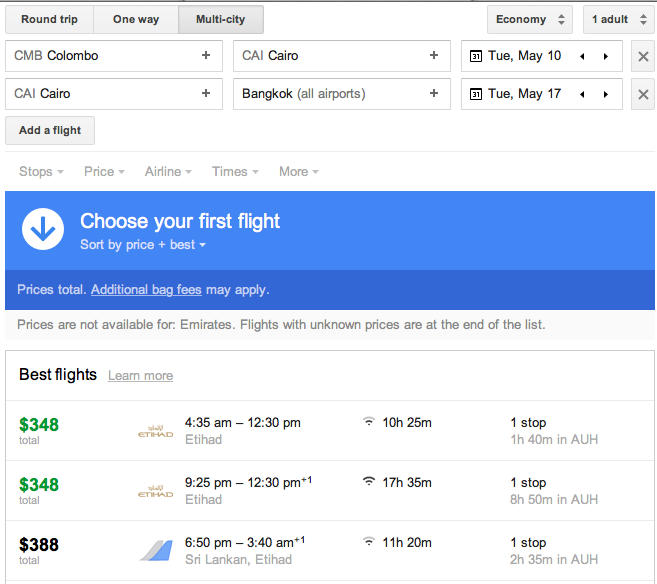Add plus icon beside Bangkok (all airports)

(434, 93)
